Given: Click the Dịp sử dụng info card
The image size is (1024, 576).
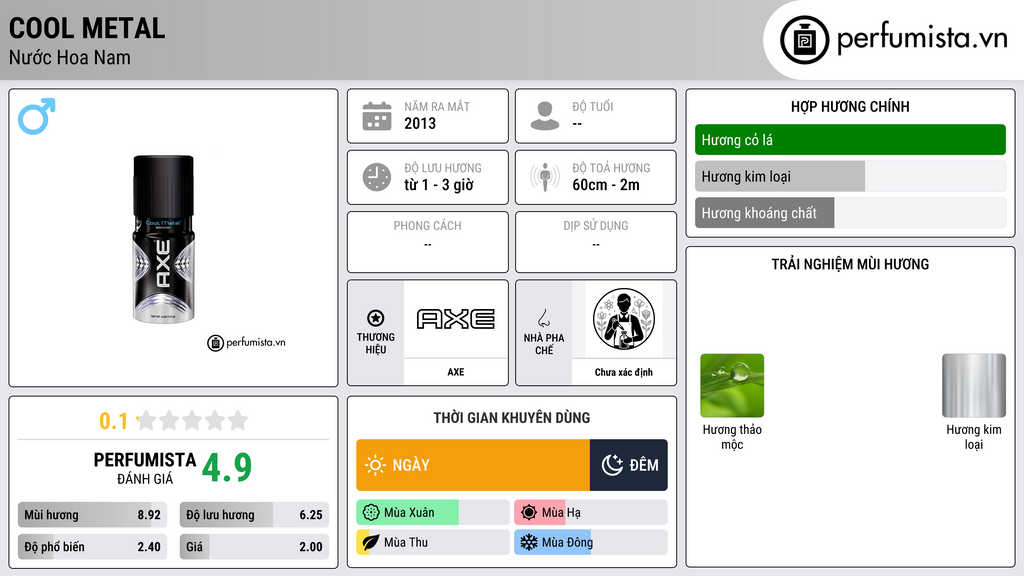Looking at the screenshot, I should pos(596,242).
